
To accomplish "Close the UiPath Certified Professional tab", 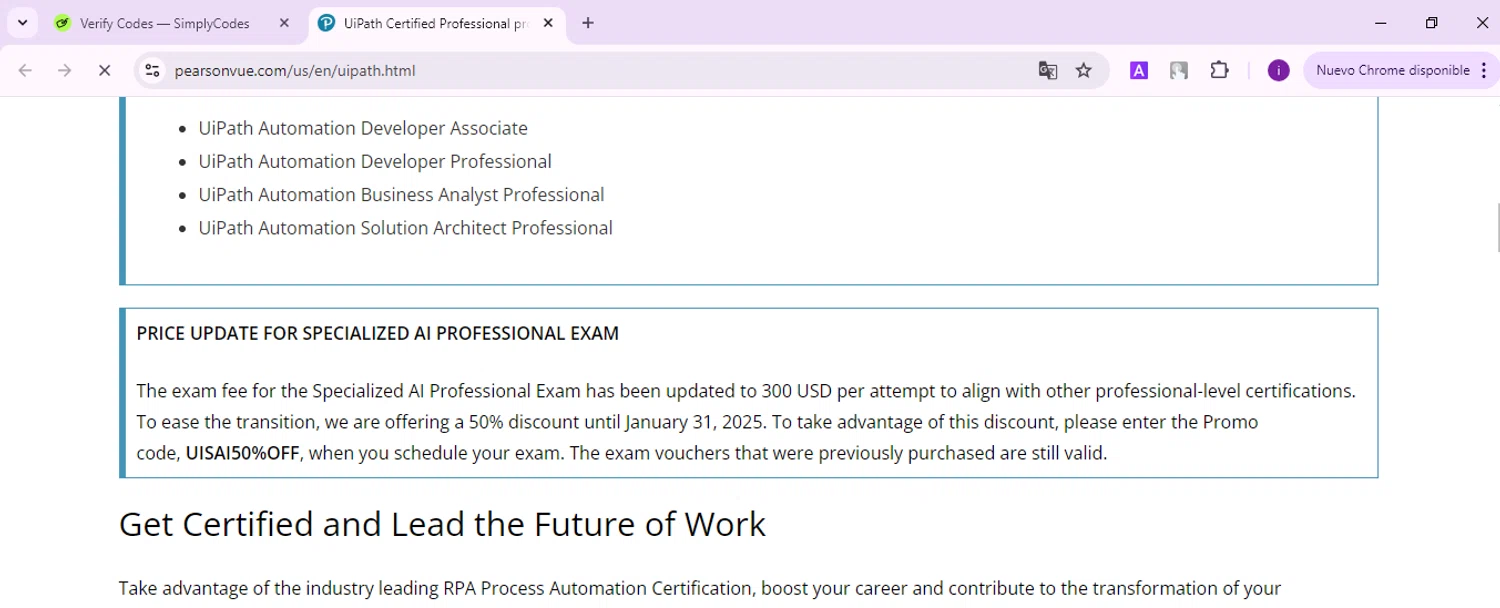I will coord(548,23).
